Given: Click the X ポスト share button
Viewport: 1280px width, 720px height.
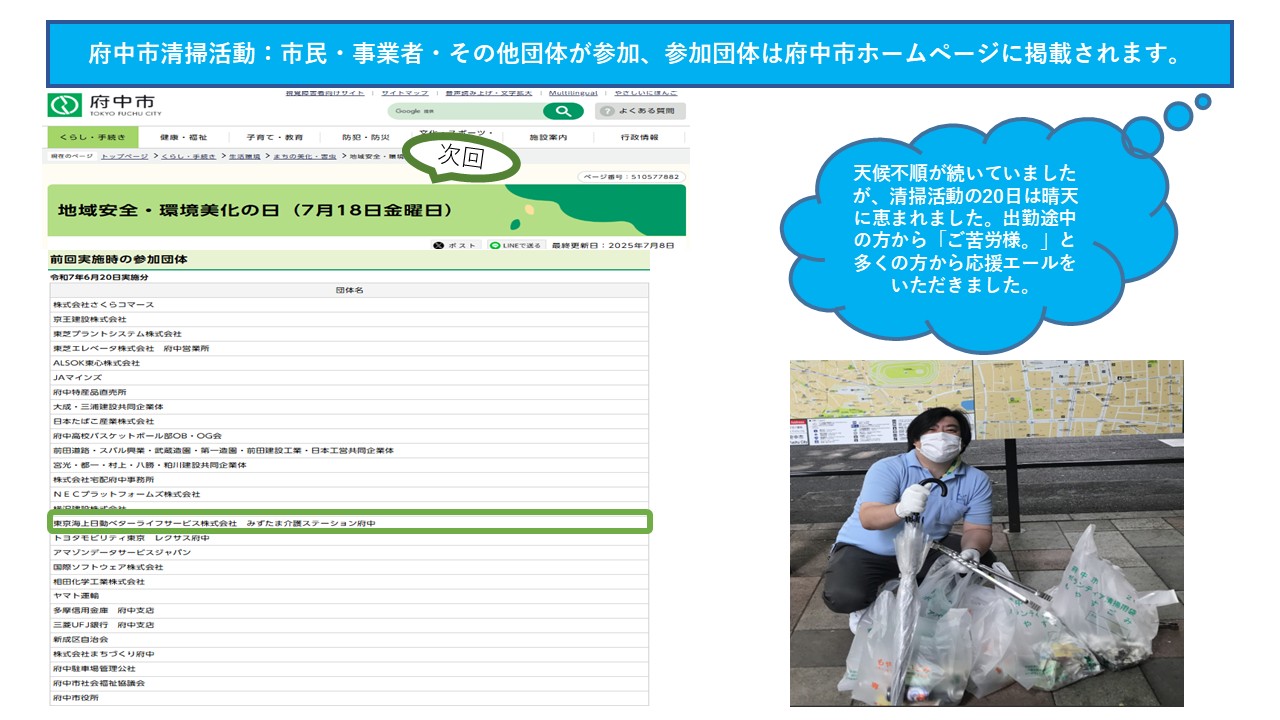Looking at the screenshot, I should pyautogui.click(x=457, y=245).
